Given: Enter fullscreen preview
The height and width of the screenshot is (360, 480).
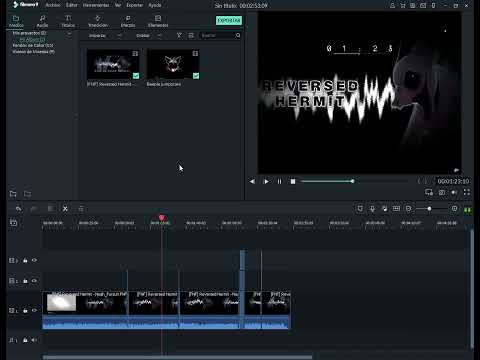Looking at the screenshot, I should click(x=467, y=192).
